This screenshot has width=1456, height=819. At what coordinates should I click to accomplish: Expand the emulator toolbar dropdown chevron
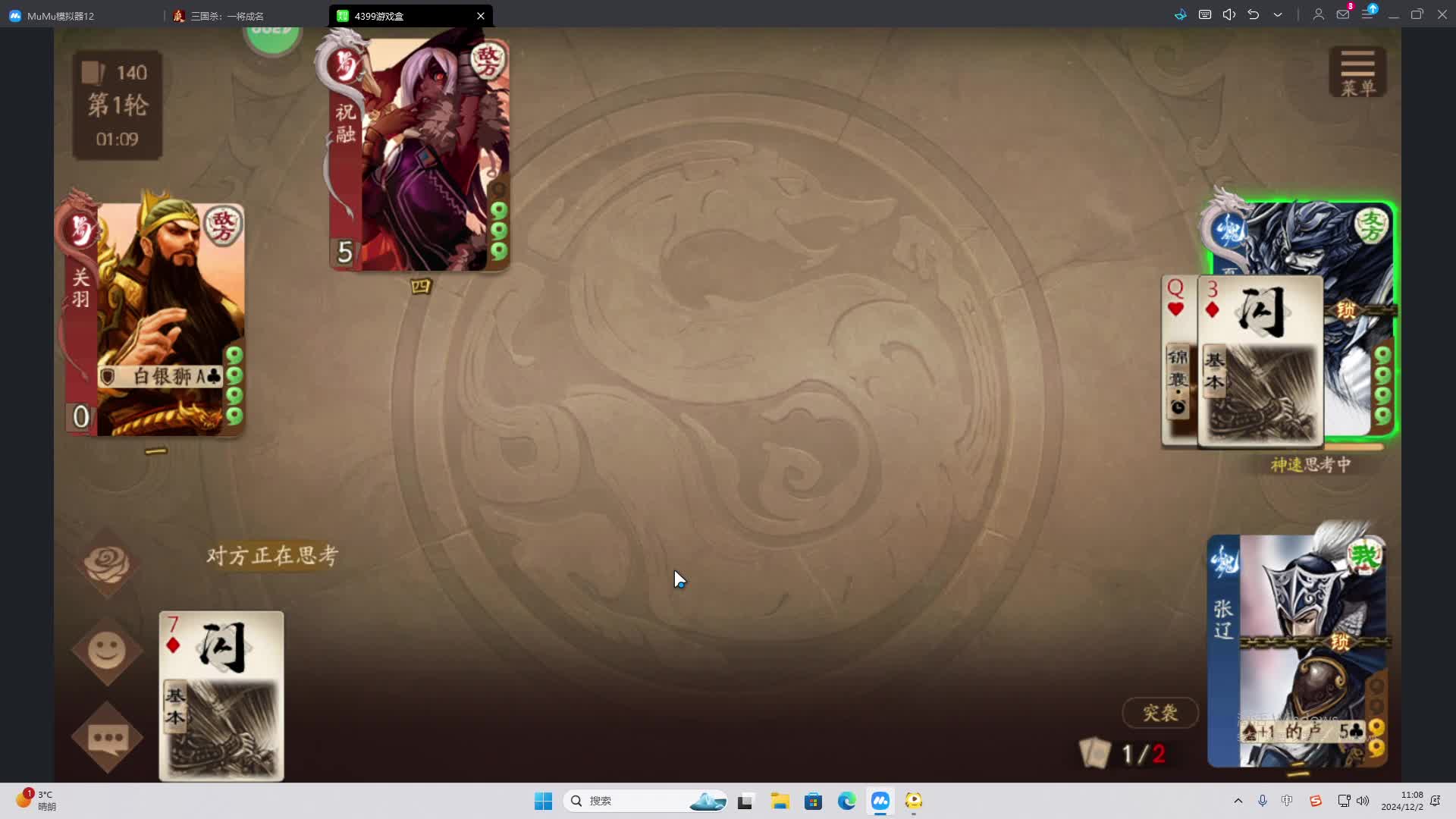tap(1278, 14)
